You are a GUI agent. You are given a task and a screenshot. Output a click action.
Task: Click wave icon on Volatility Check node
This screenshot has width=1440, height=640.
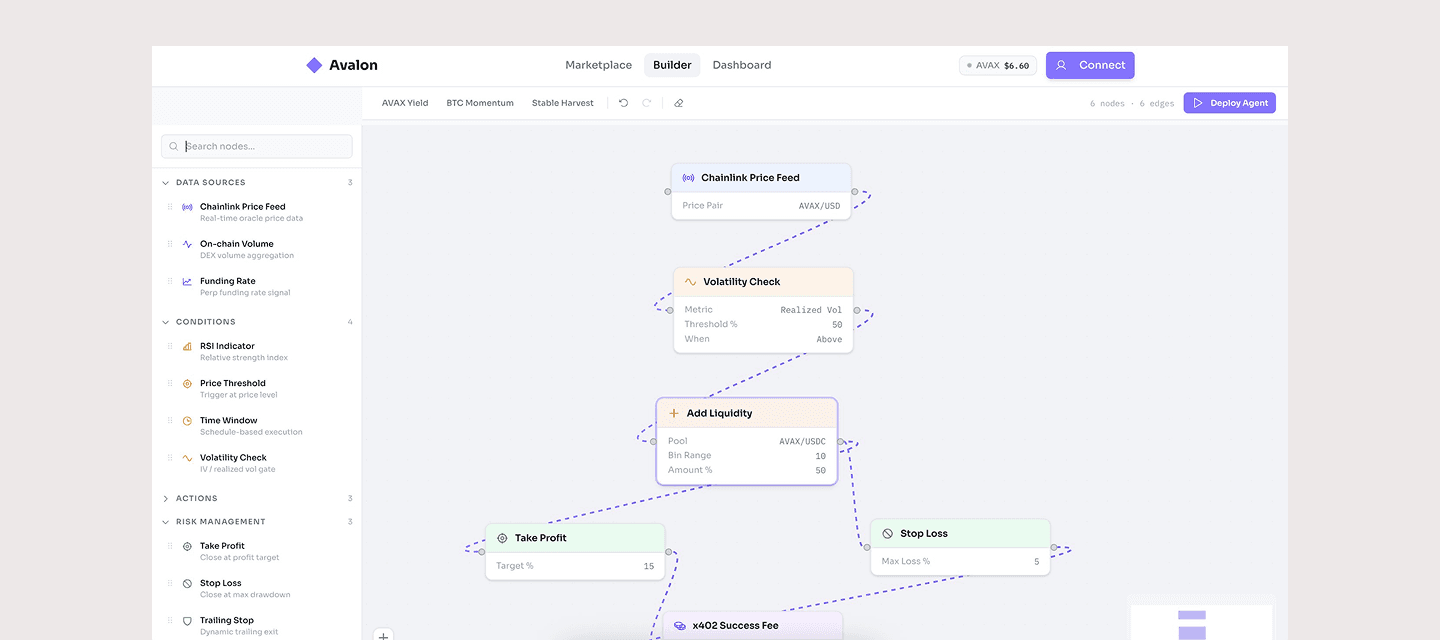[691, 282]
